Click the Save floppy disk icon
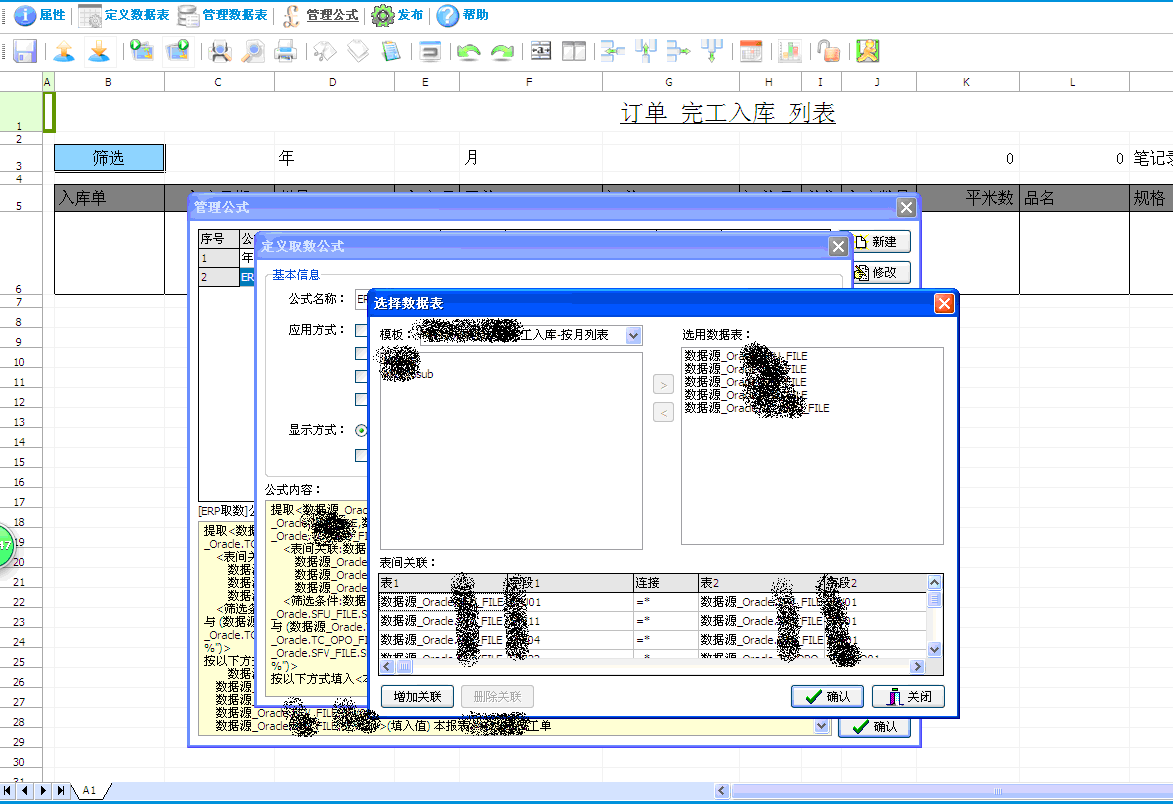This screenshot has height=804, width=1173. tap(25, 51)
